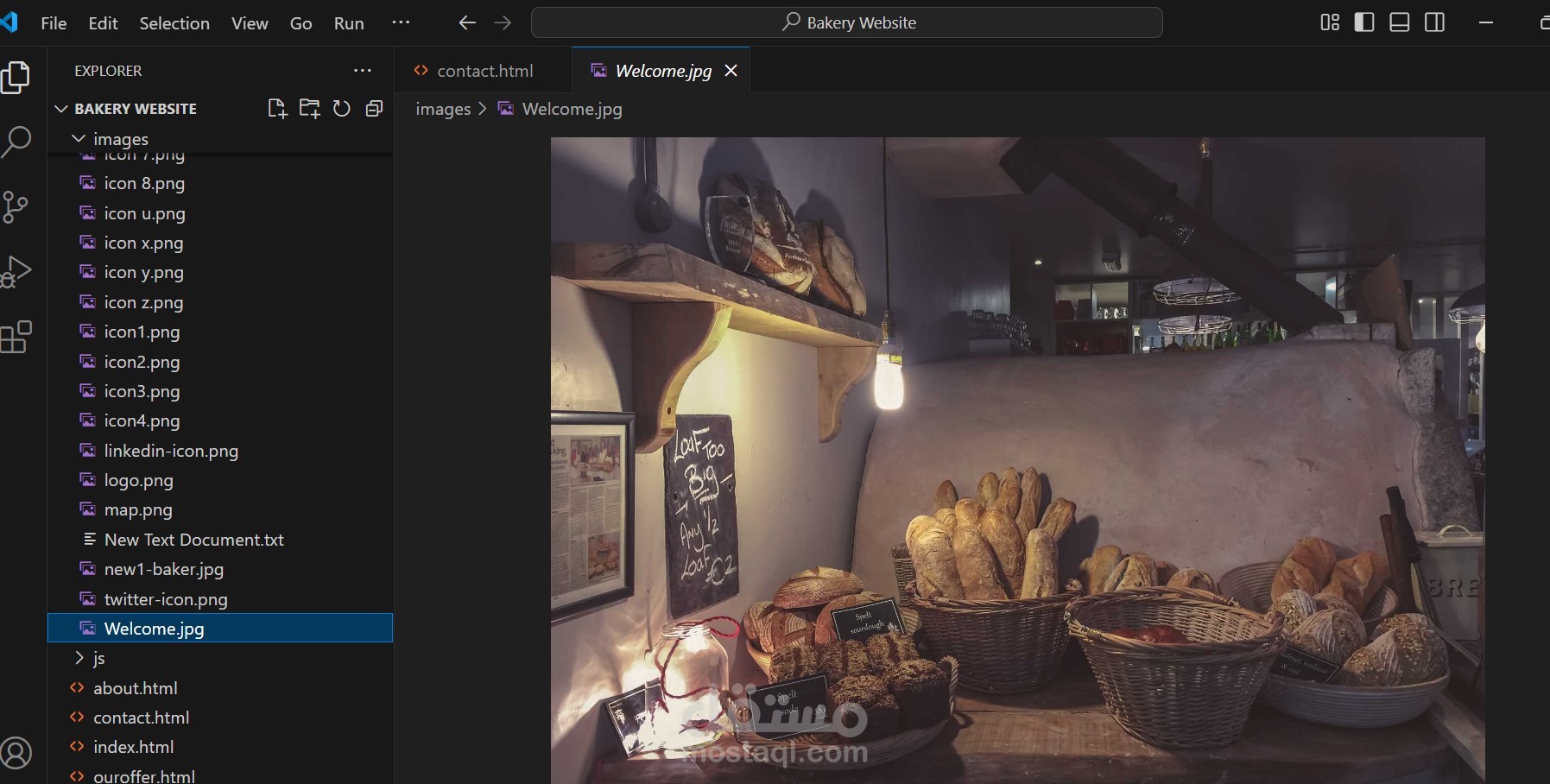
Task: Open the File menu
Action: point(54,23)
